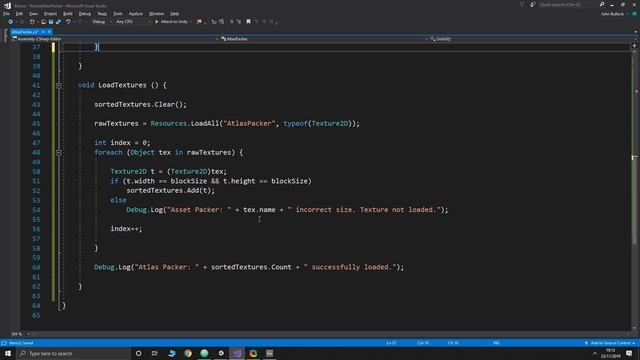The width and height of the screenshot is (640, 360).
Task: Open the AtlasPacker class navigation dropdown
Action: click(x=324, y=39)
